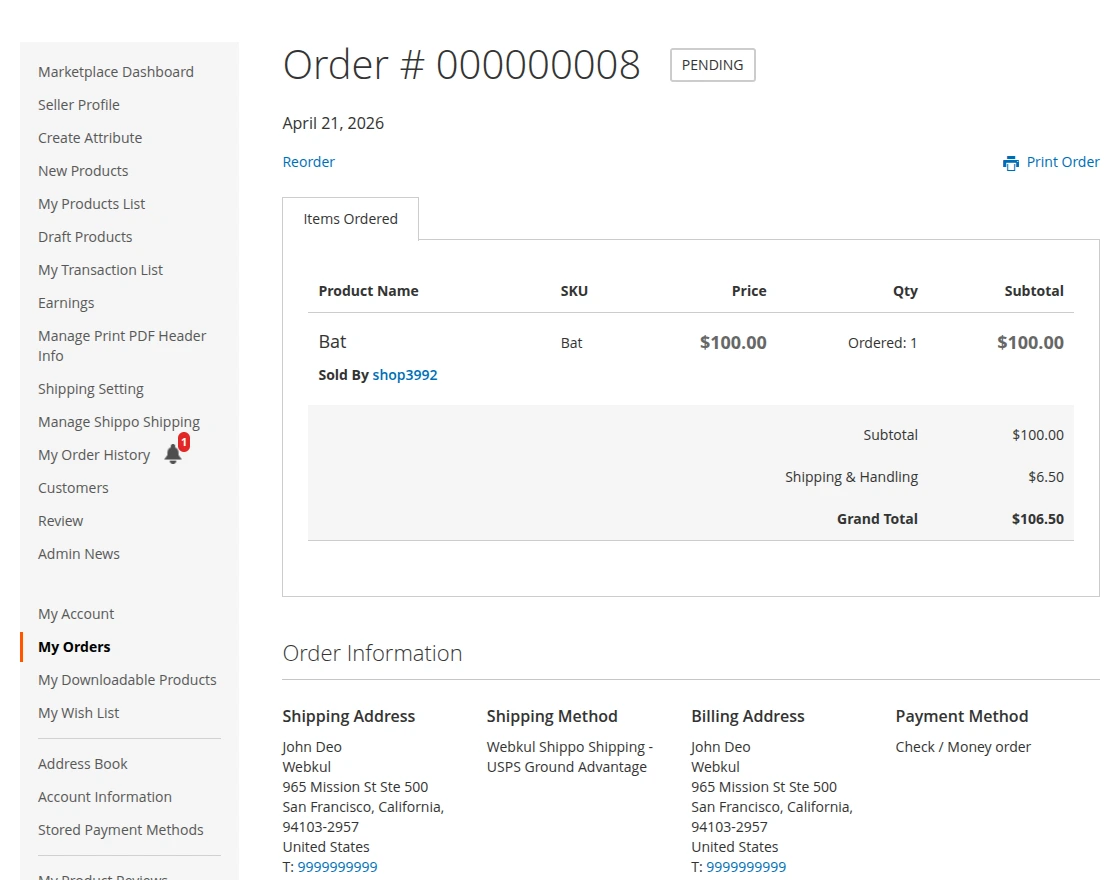Image resolution: width=1120 pixels, height=880 pixels.
Task: Open Shipping Setting
Action: [x=91, y=389]
